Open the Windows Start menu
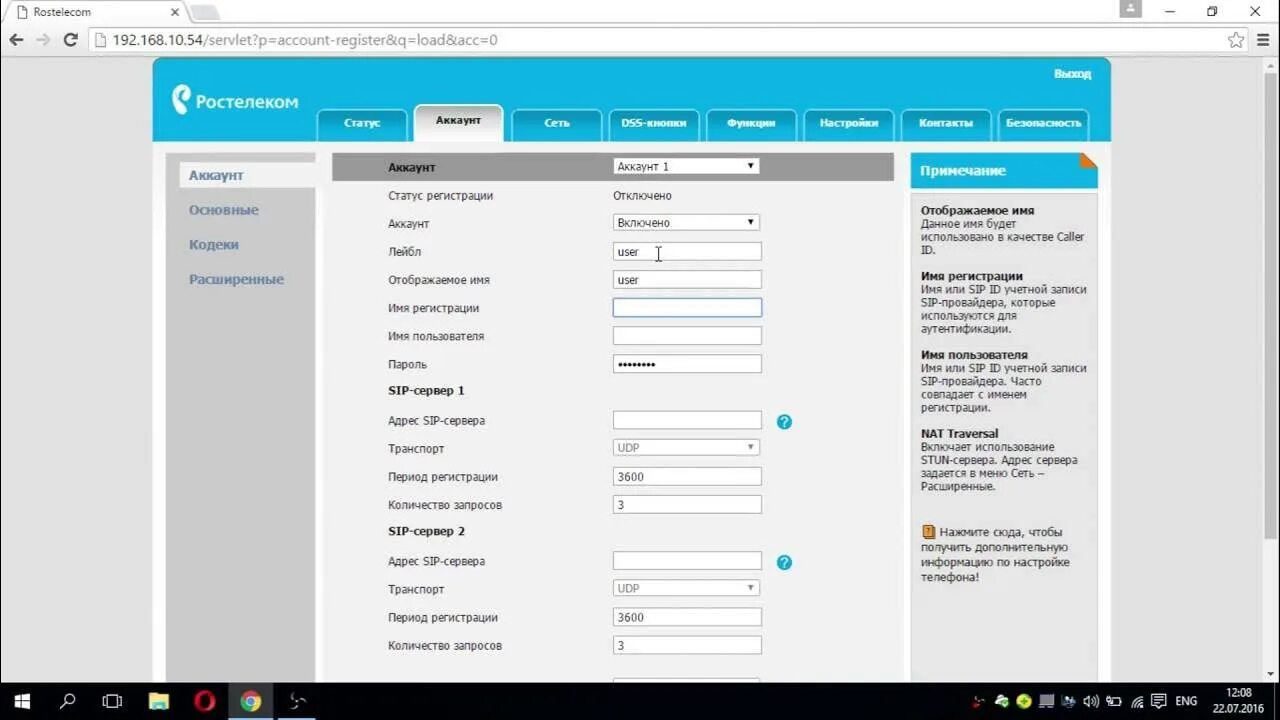 (22, 701)
